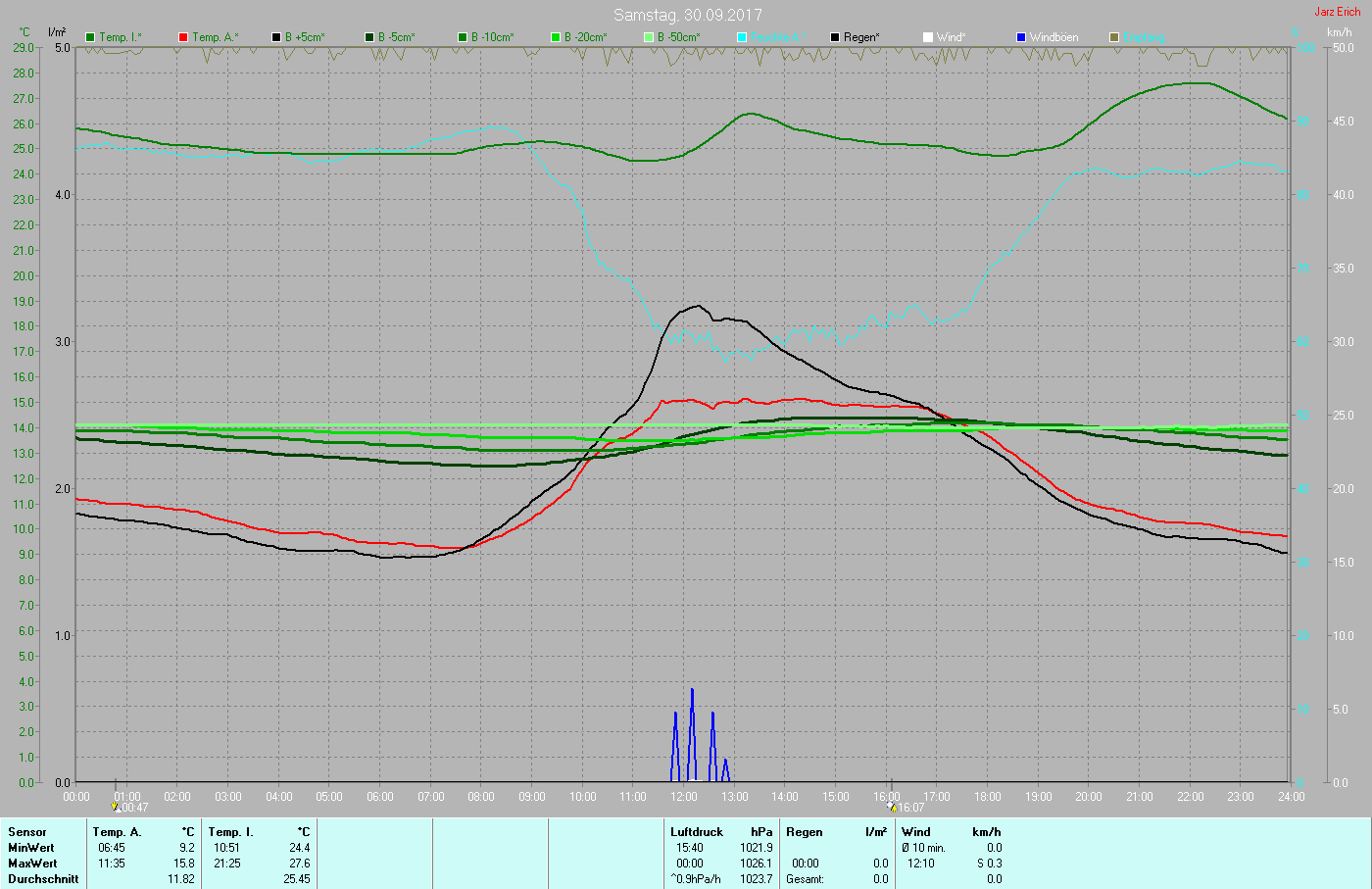Viewport: 1372px width, 889px height.
Task: Click the Jarz Erich author text
Action: click(1337, 12)
